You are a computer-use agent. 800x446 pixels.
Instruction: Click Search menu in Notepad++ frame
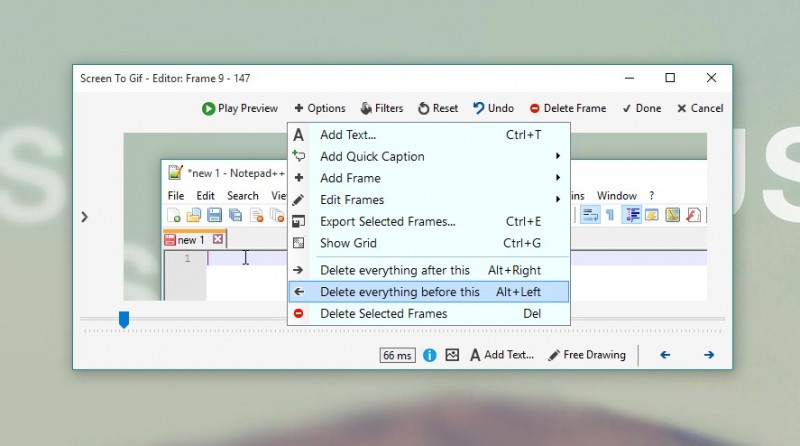coord(243,195)
